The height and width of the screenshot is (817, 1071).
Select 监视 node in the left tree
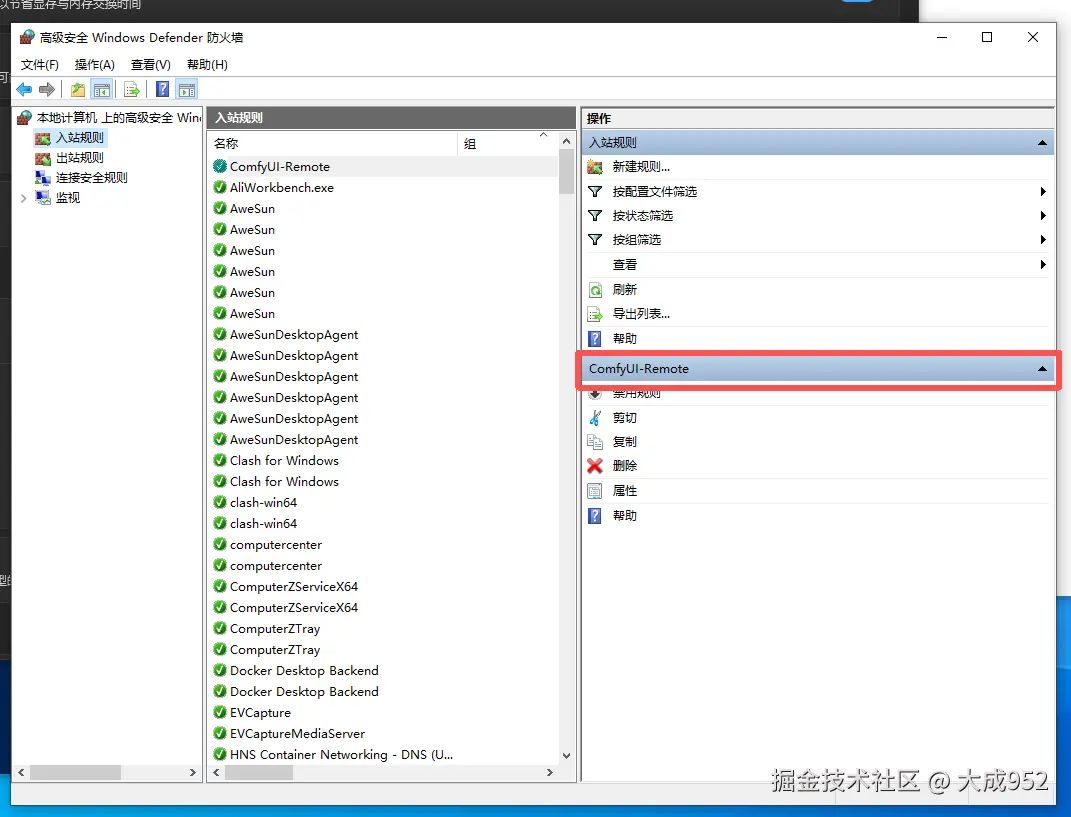coord(68,197)
